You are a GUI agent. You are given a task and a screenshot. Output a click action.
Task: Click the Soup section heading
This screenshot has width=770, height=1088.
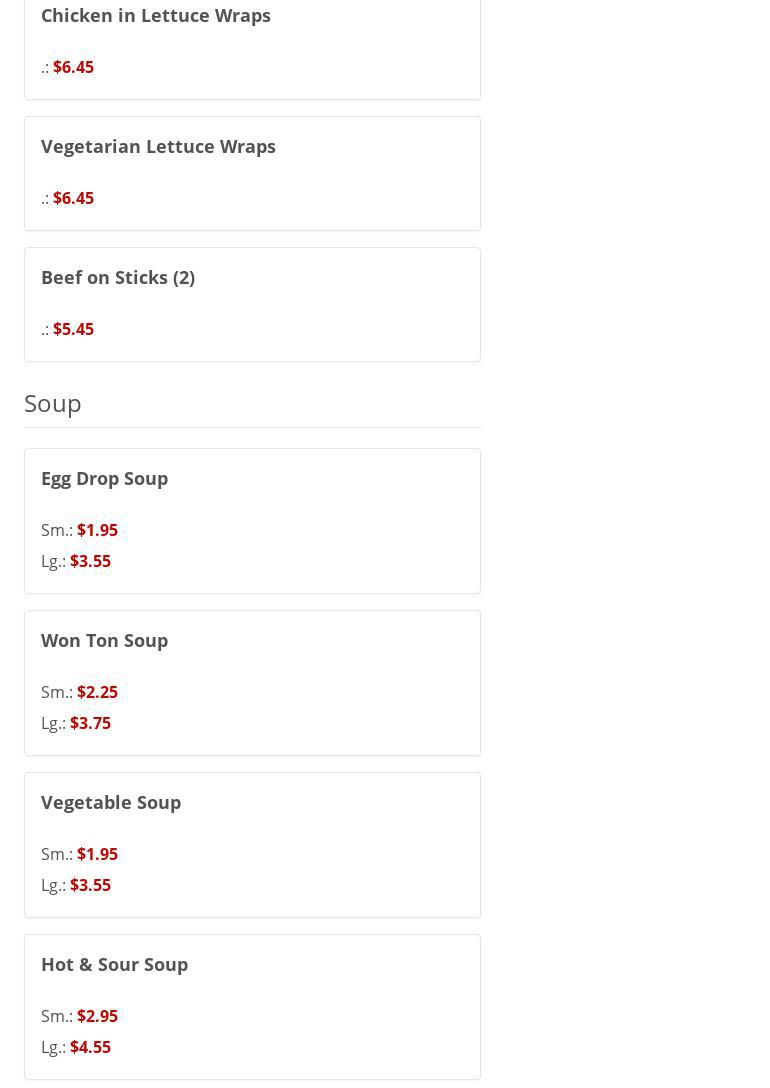53,403
